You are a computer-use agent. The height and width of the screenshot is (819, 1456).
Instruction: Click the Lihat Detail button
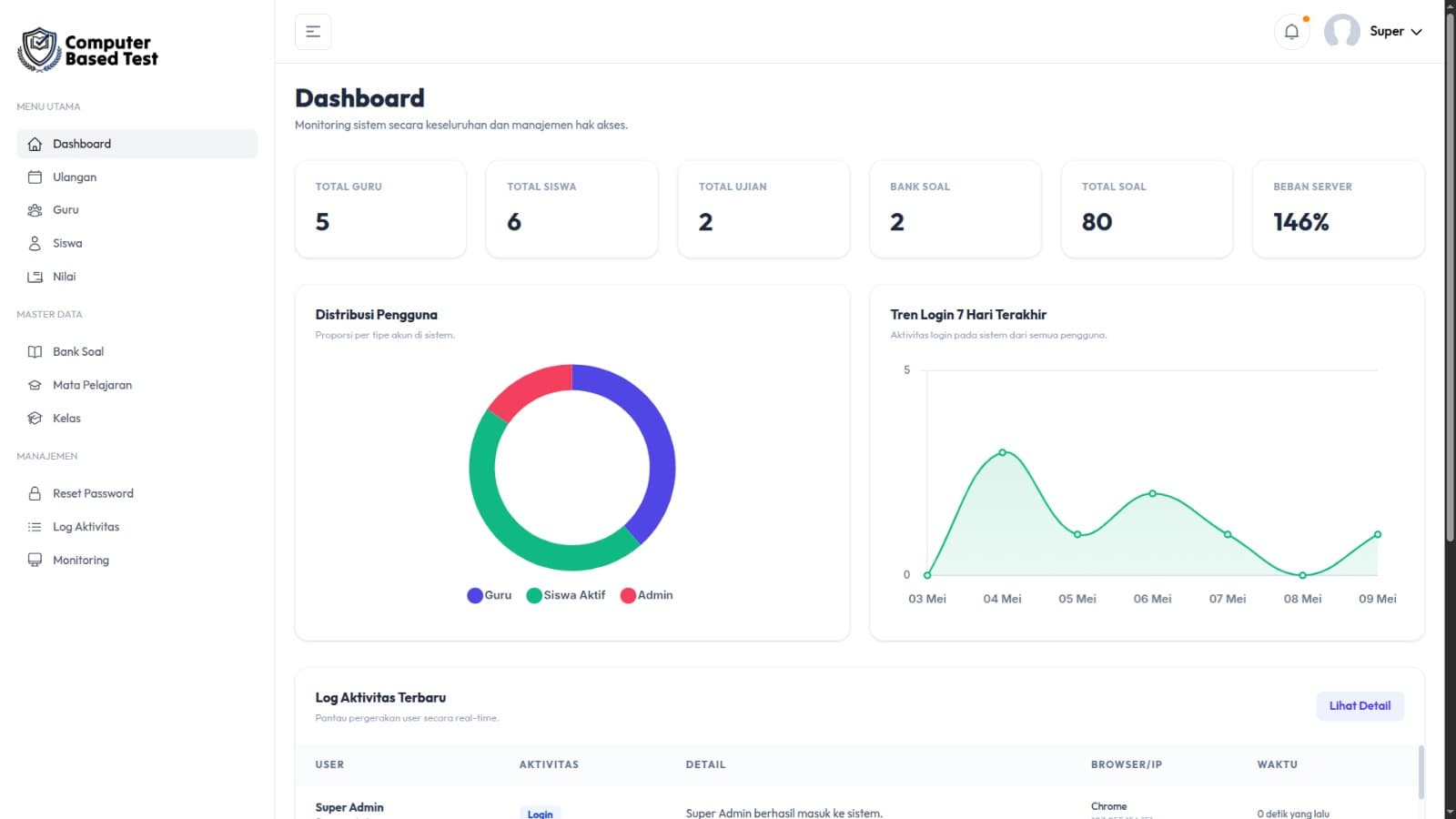1360,706
